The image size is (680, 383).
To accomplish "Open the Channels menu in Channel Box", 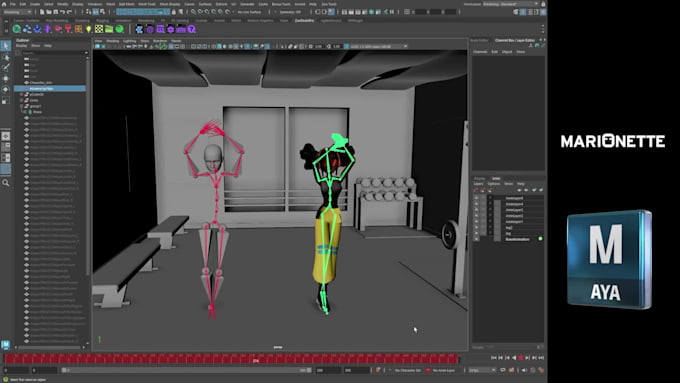I will (x=480, y=52).
